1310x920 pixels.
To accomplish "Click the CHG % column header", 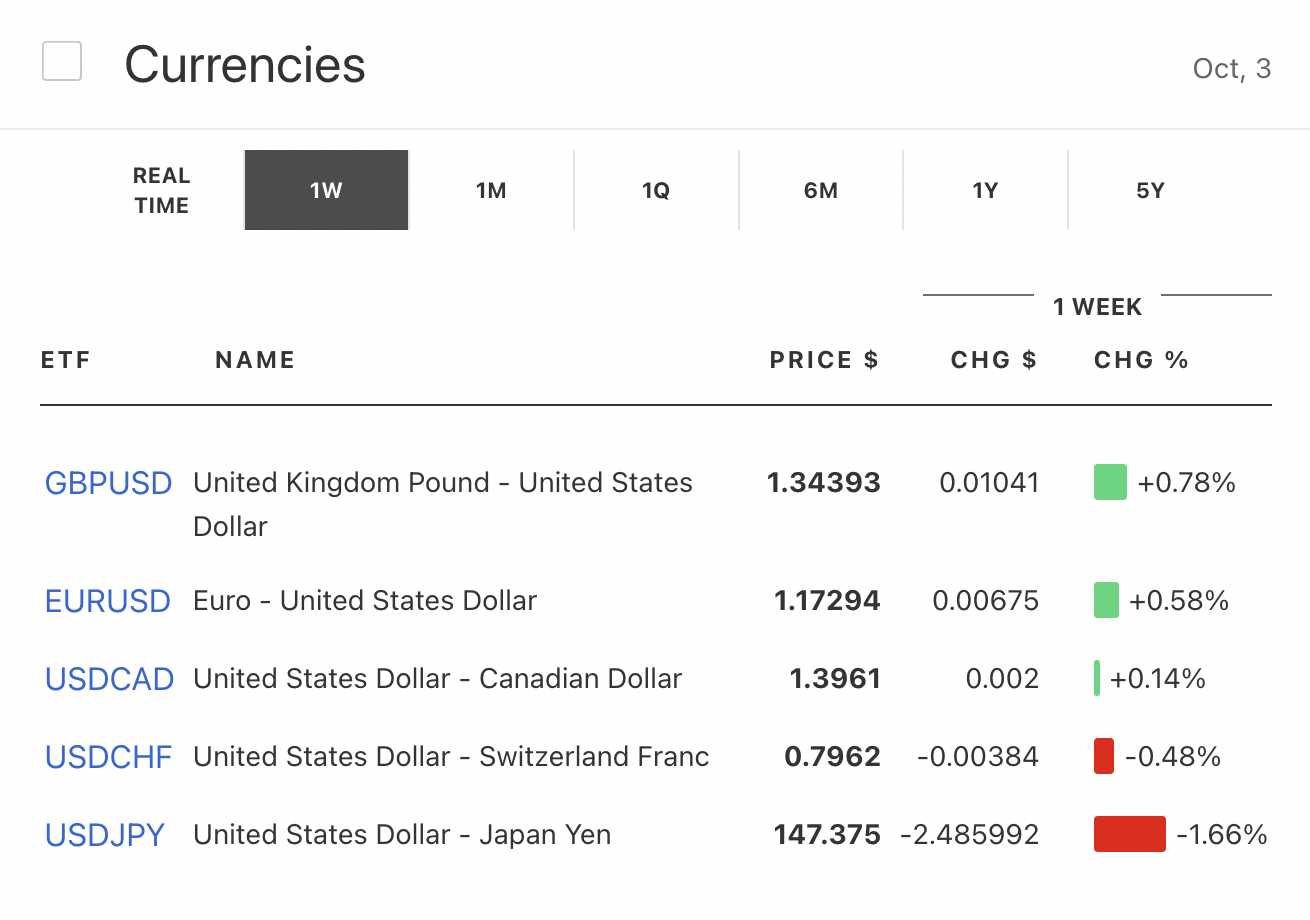I will coord(1141,360).
